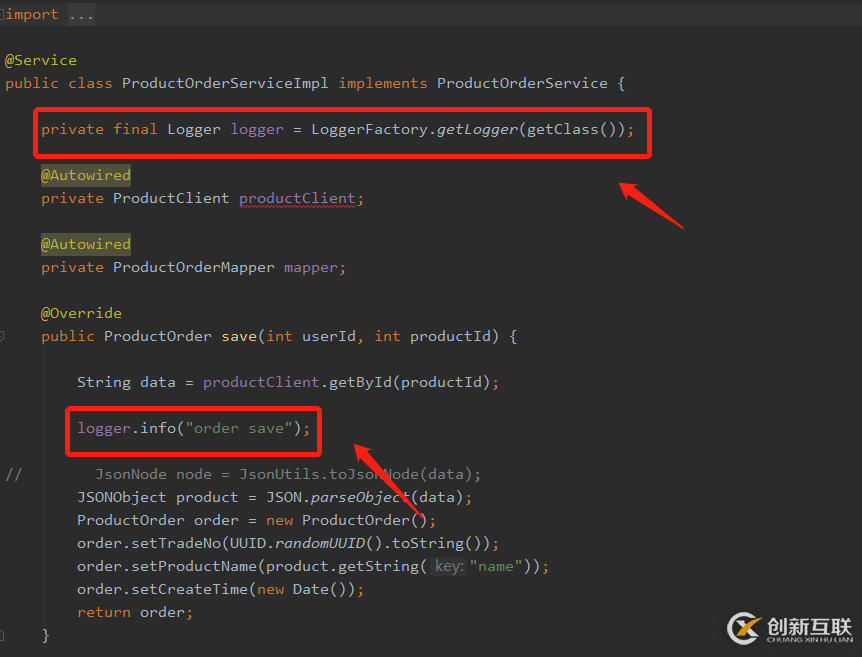862x657 pixels.
Task: Click the new ProductOrder() expression
Action: [x=346, y=521]
